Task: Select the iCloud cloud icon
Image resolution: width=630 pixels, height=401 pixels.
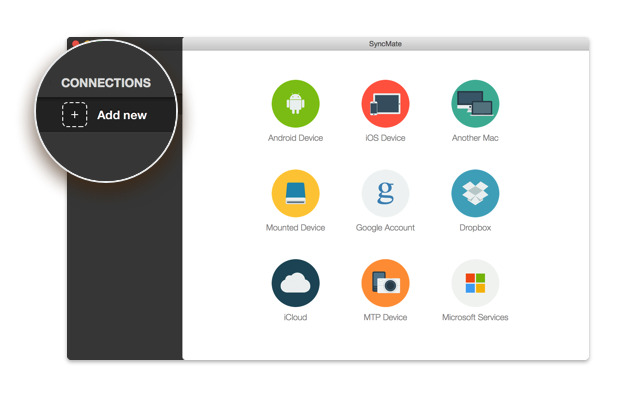Action: tap(295, 283)
